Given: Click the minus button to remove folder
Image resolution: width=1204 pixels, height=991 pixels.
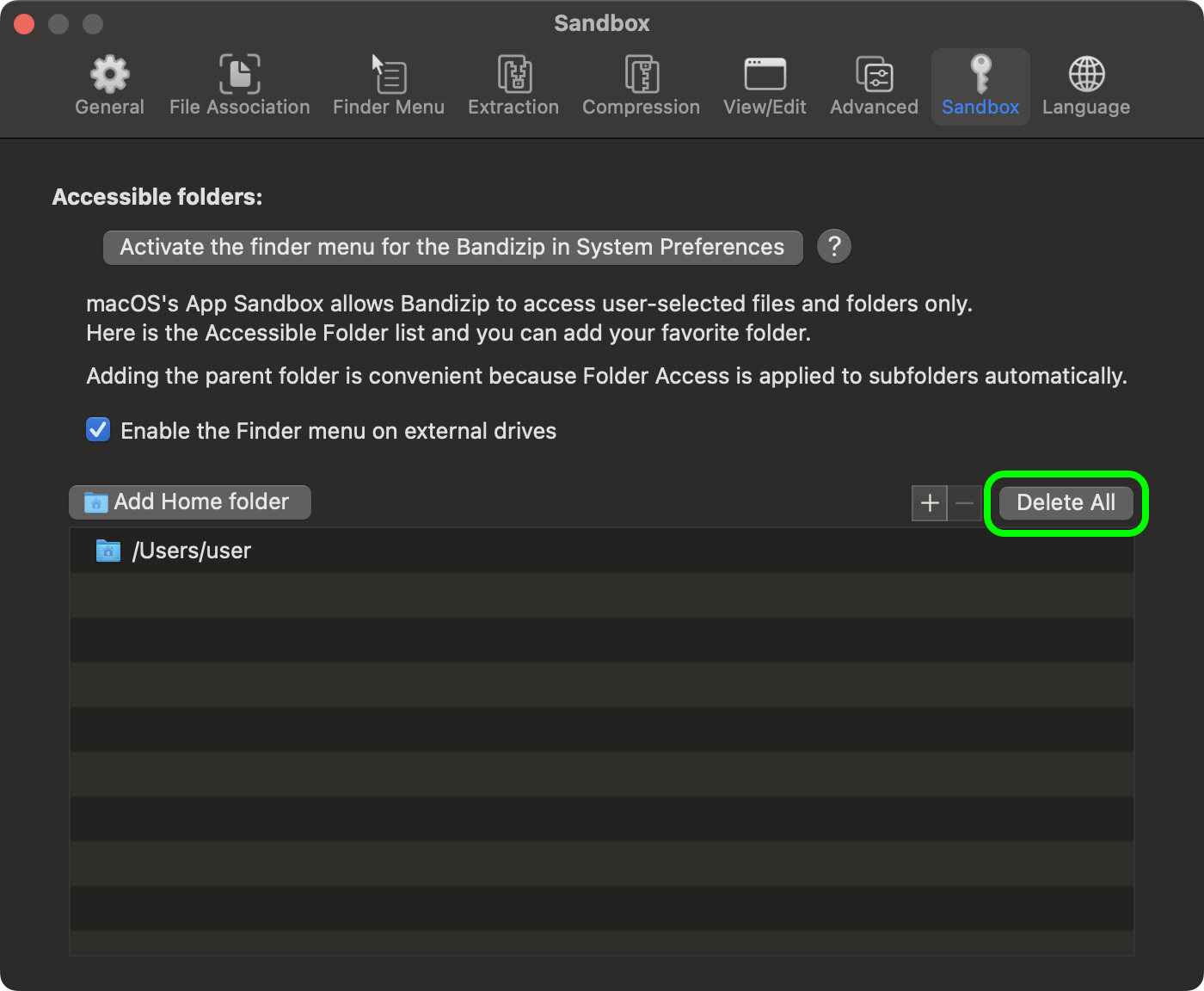Looking at the screenshot, I should pos(965,503).
